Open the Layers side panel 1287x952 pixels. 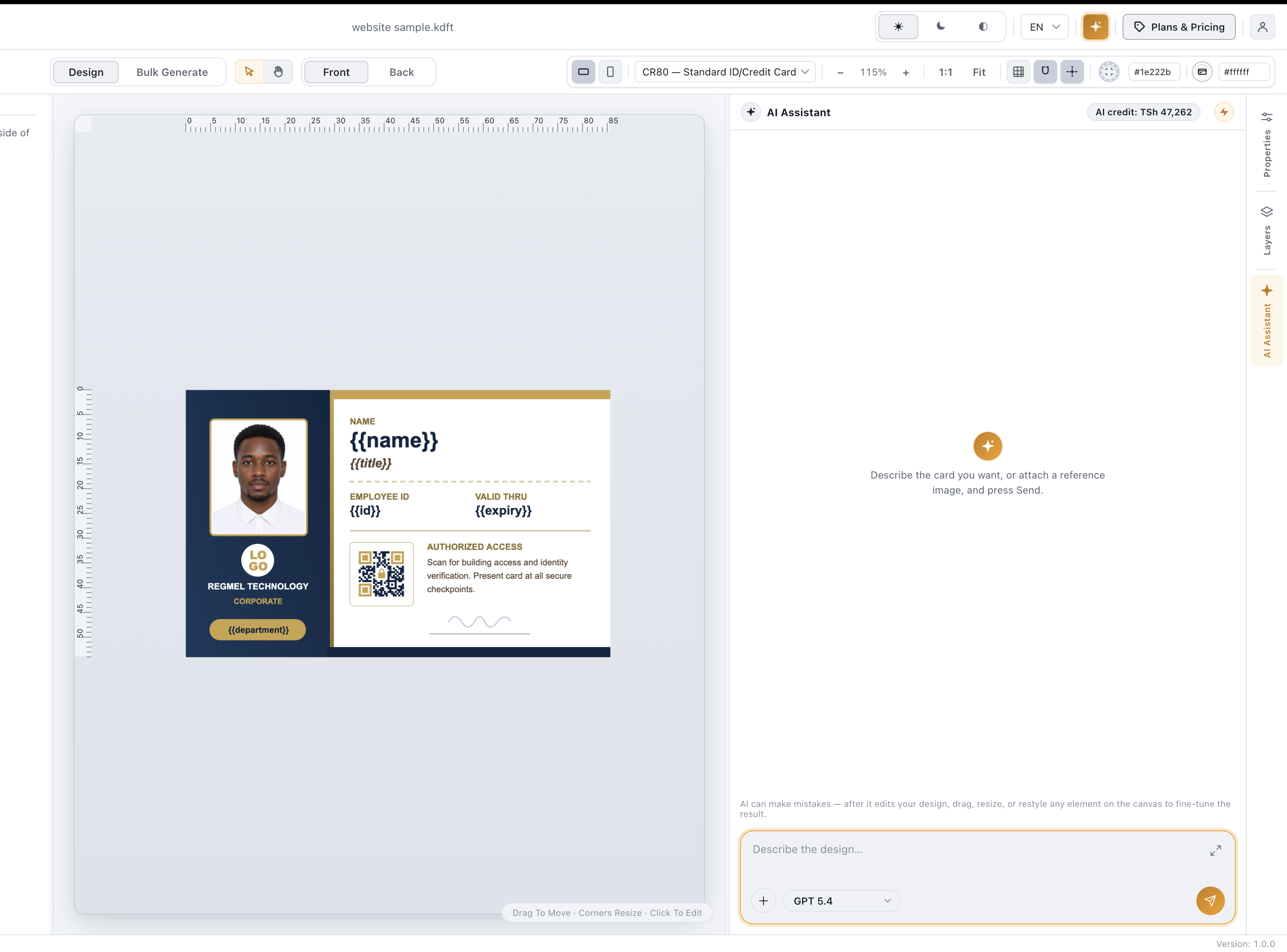[x=1266, y=231]
